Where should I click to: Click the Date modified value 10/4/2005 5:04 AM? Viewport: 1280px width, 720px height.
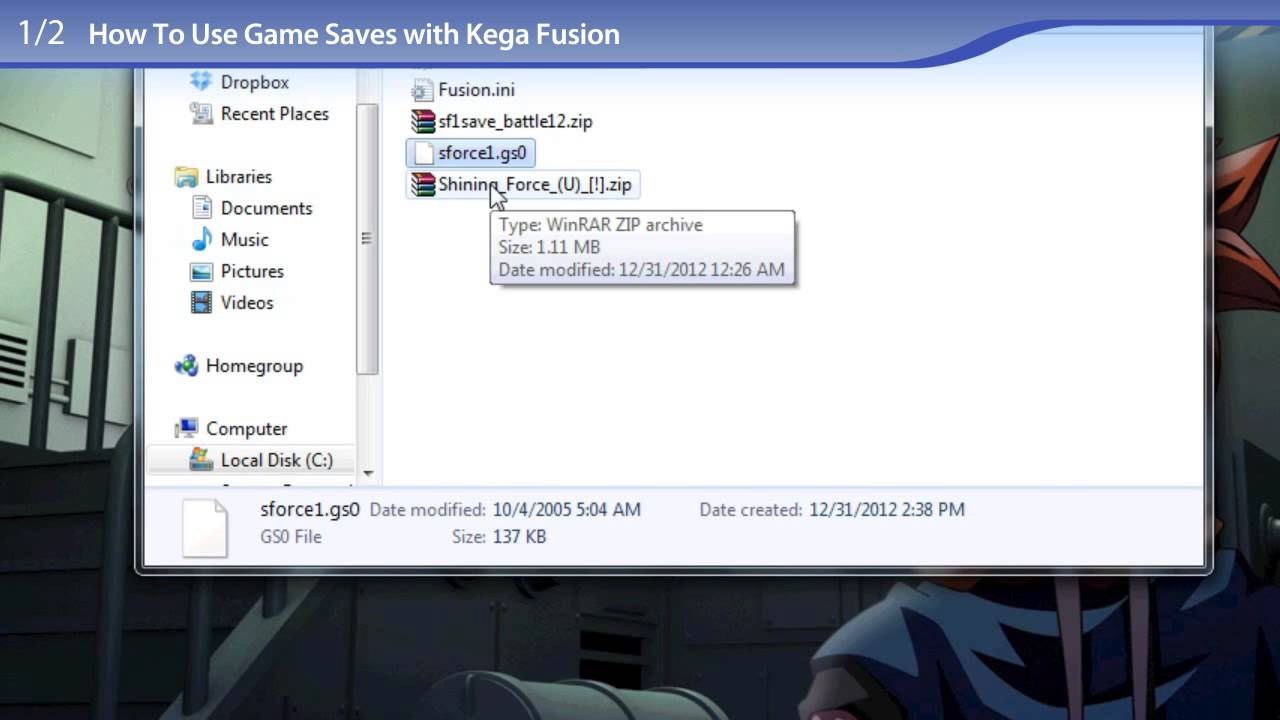point(566,510)
